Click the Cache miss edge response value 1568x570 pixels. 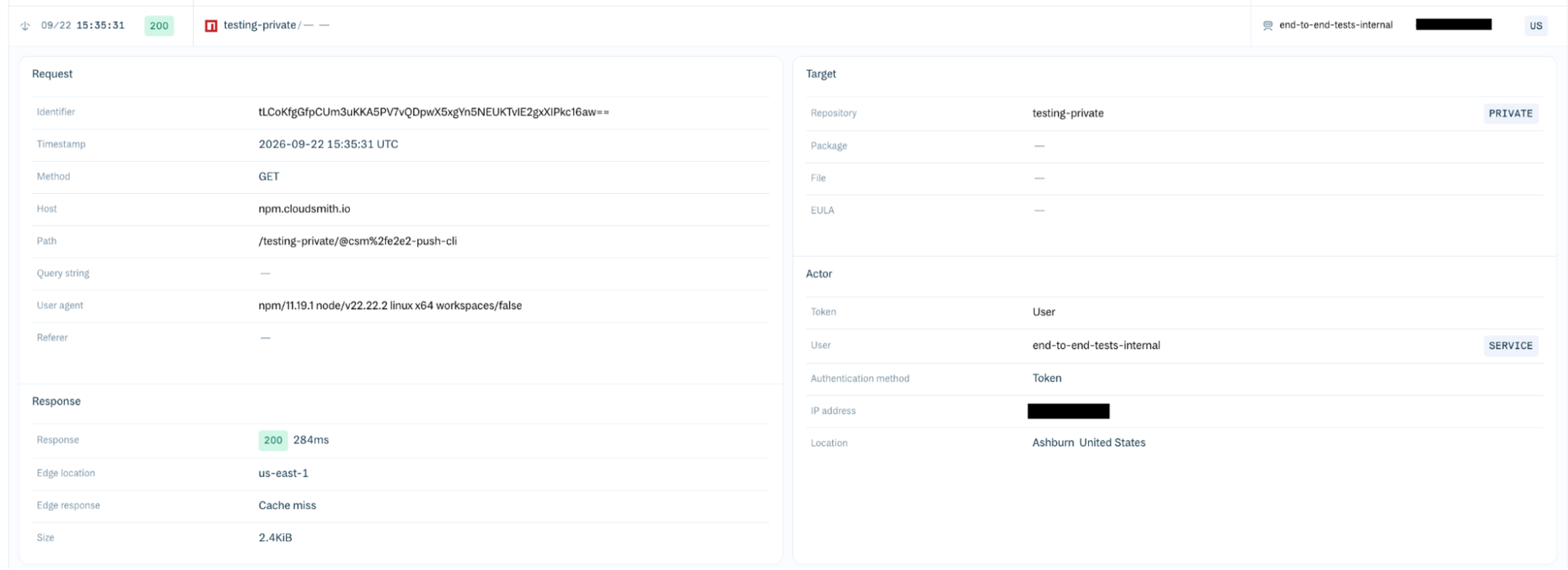(x=287, y=506)
